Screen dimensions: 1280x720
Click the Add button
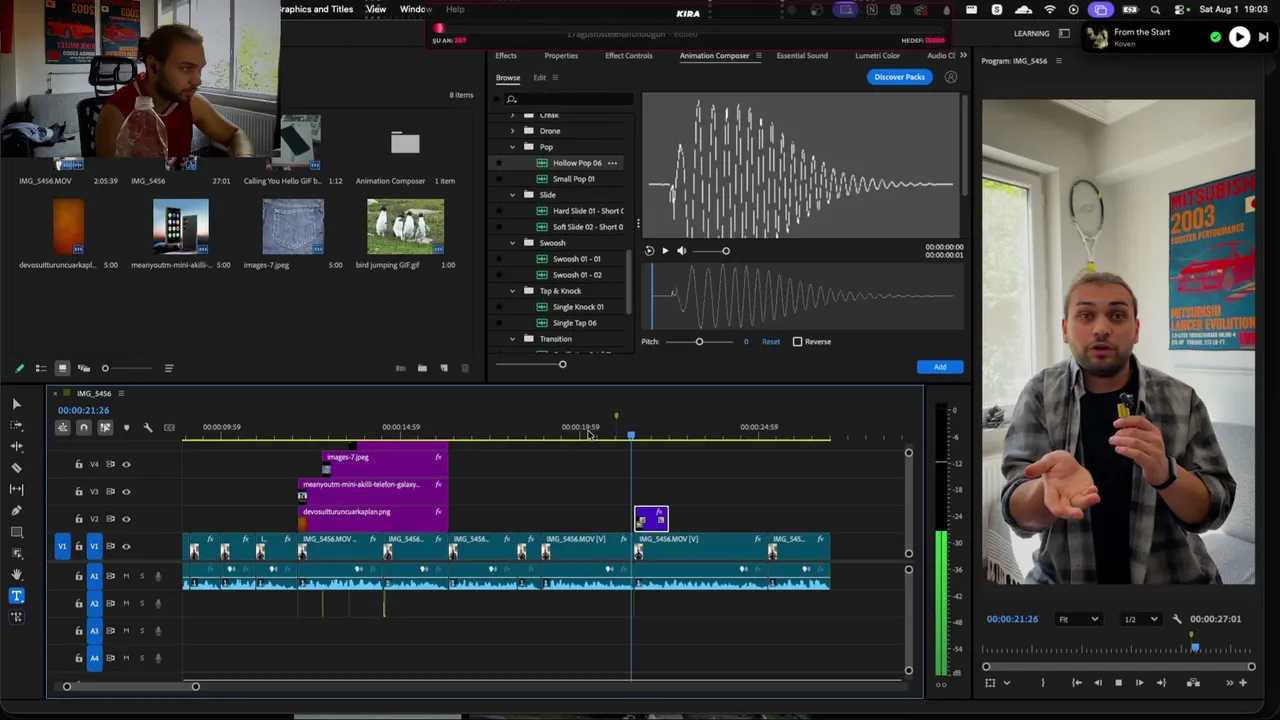940,367
